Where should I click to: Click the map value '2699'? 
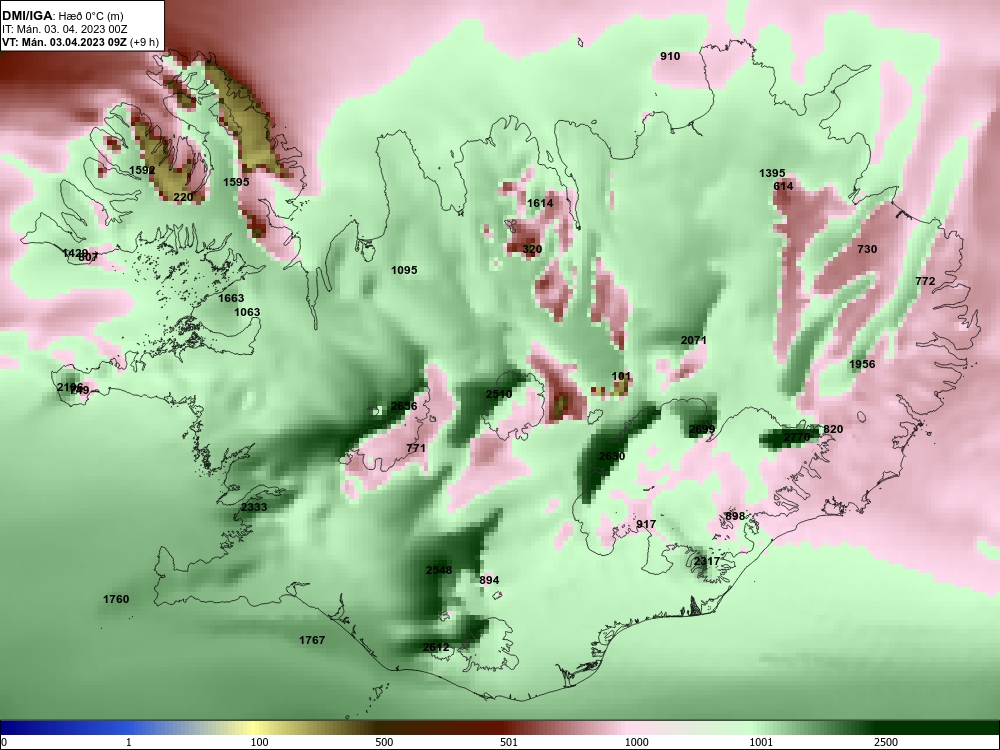click(702, 429)
